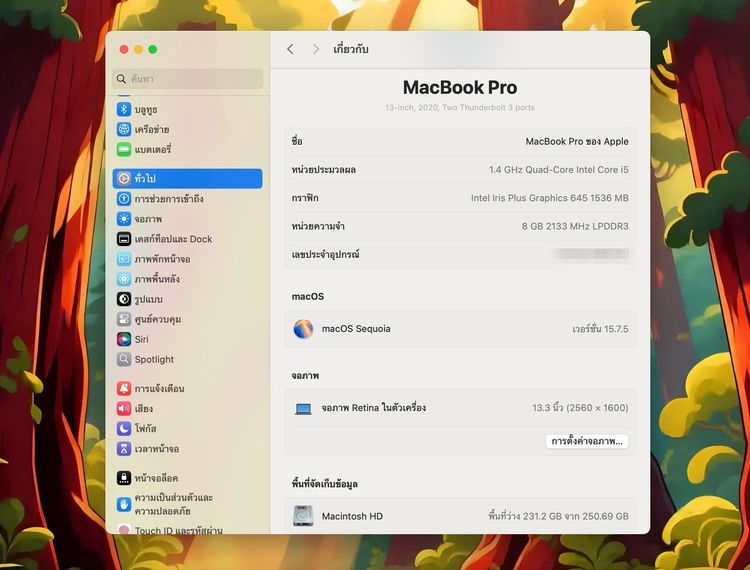Click the yellow minimize window button

point(138,49)
